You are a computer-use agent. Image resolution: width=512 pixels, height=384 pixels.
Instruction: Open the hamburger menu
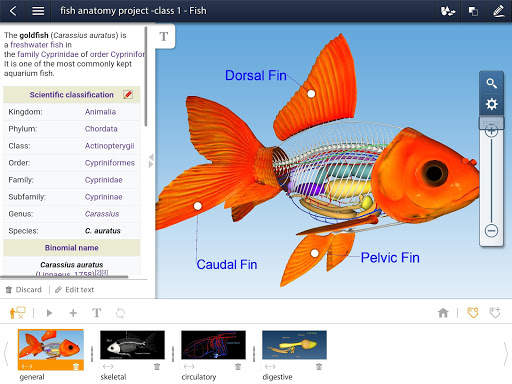(38, 11)
